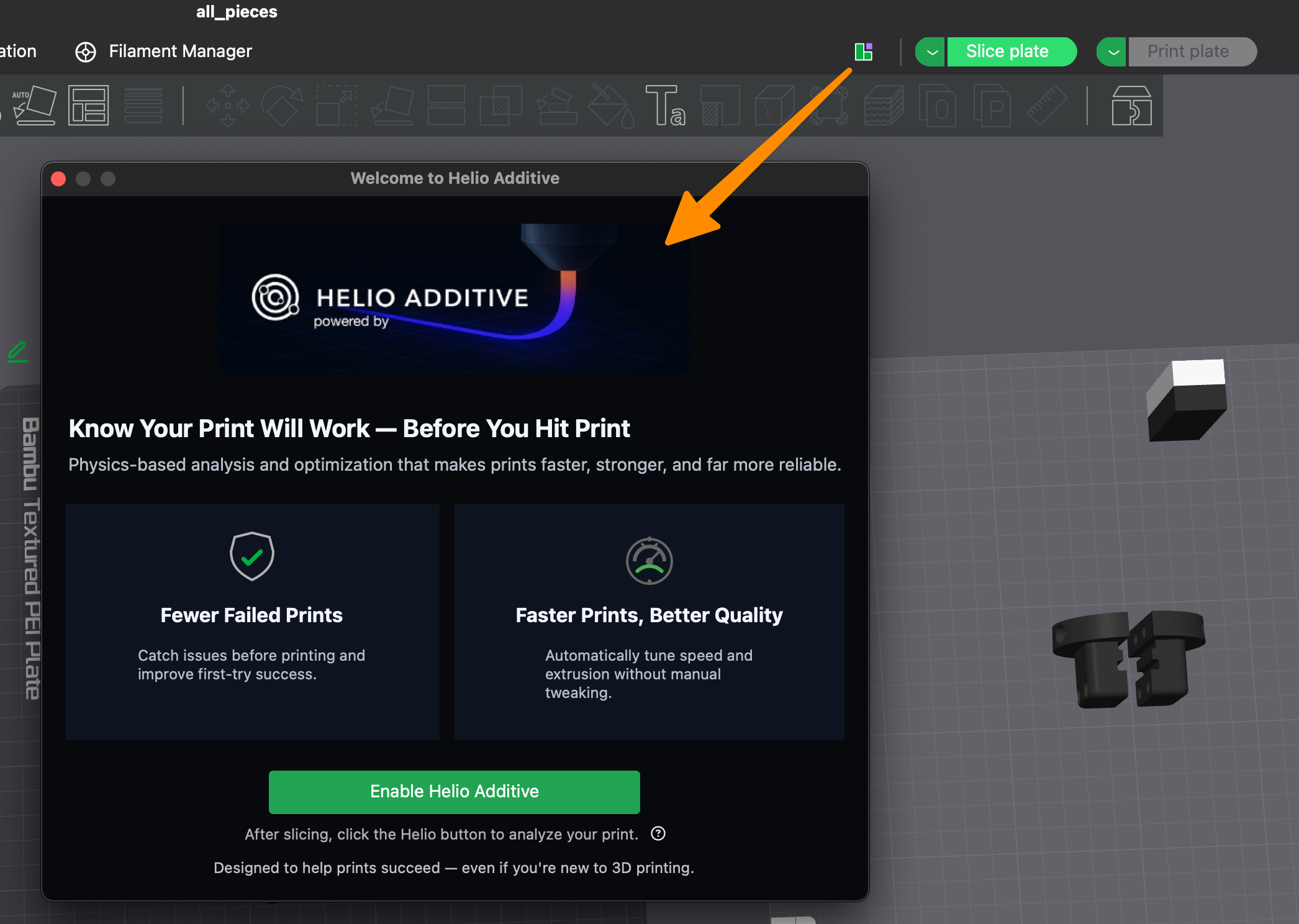Select the black flanged part on the plate
Image resolution: width=1299 pixels, height=924 pixels.
(x=1129, y=658)
